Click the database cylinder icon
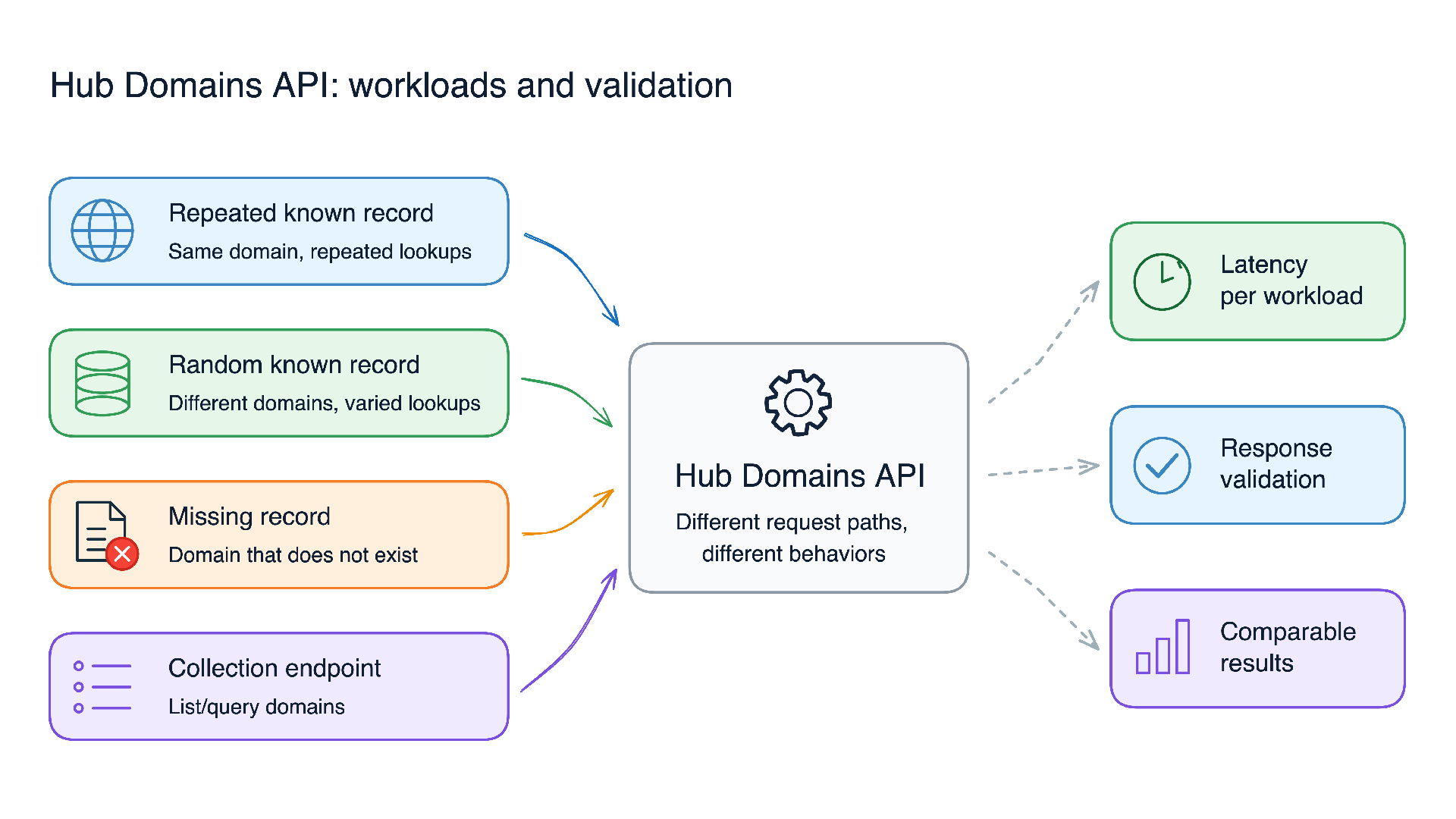 (x=102, y=383)
